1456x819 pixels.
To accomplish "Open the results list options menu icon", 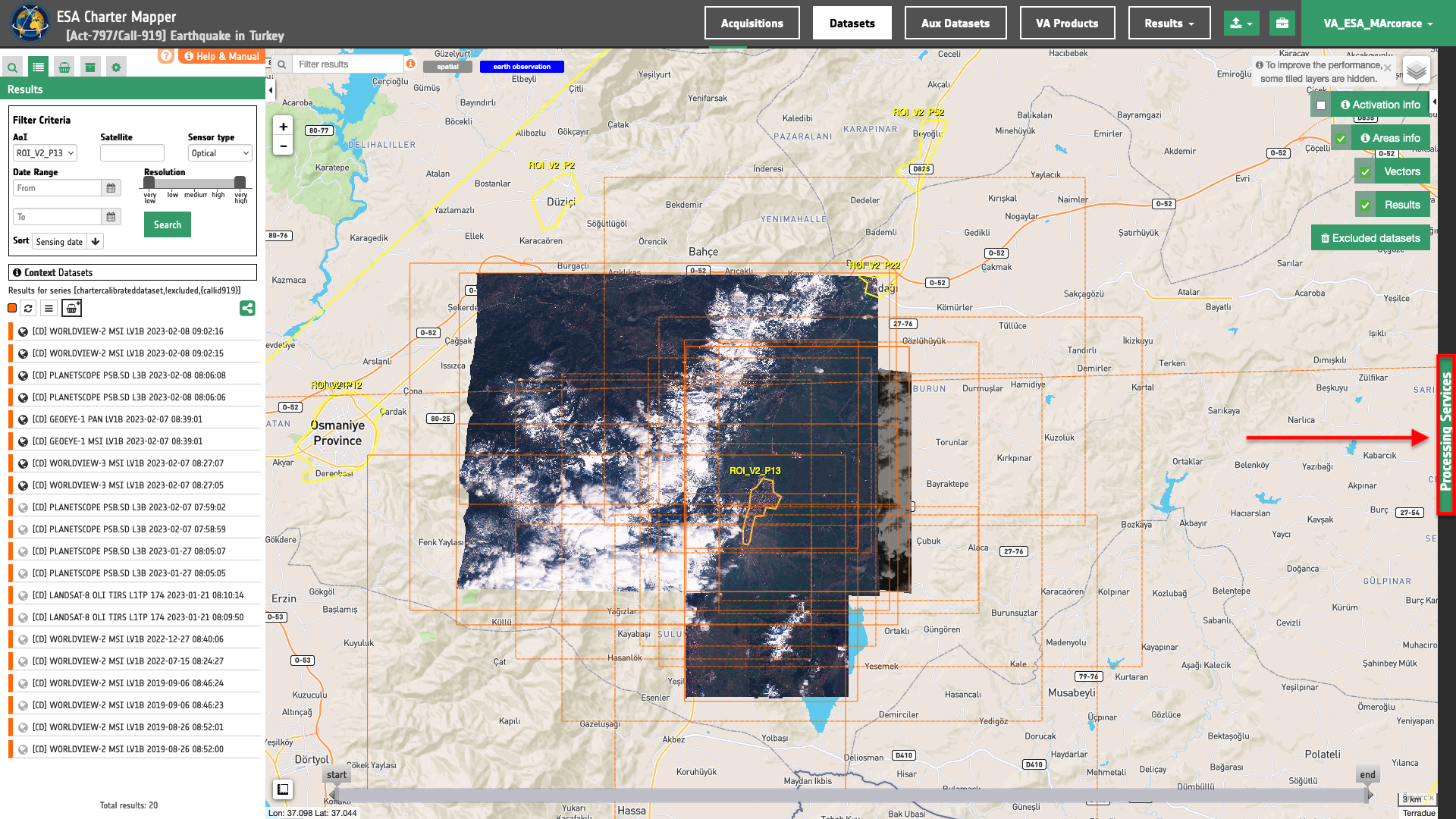I will pos(49,308).
